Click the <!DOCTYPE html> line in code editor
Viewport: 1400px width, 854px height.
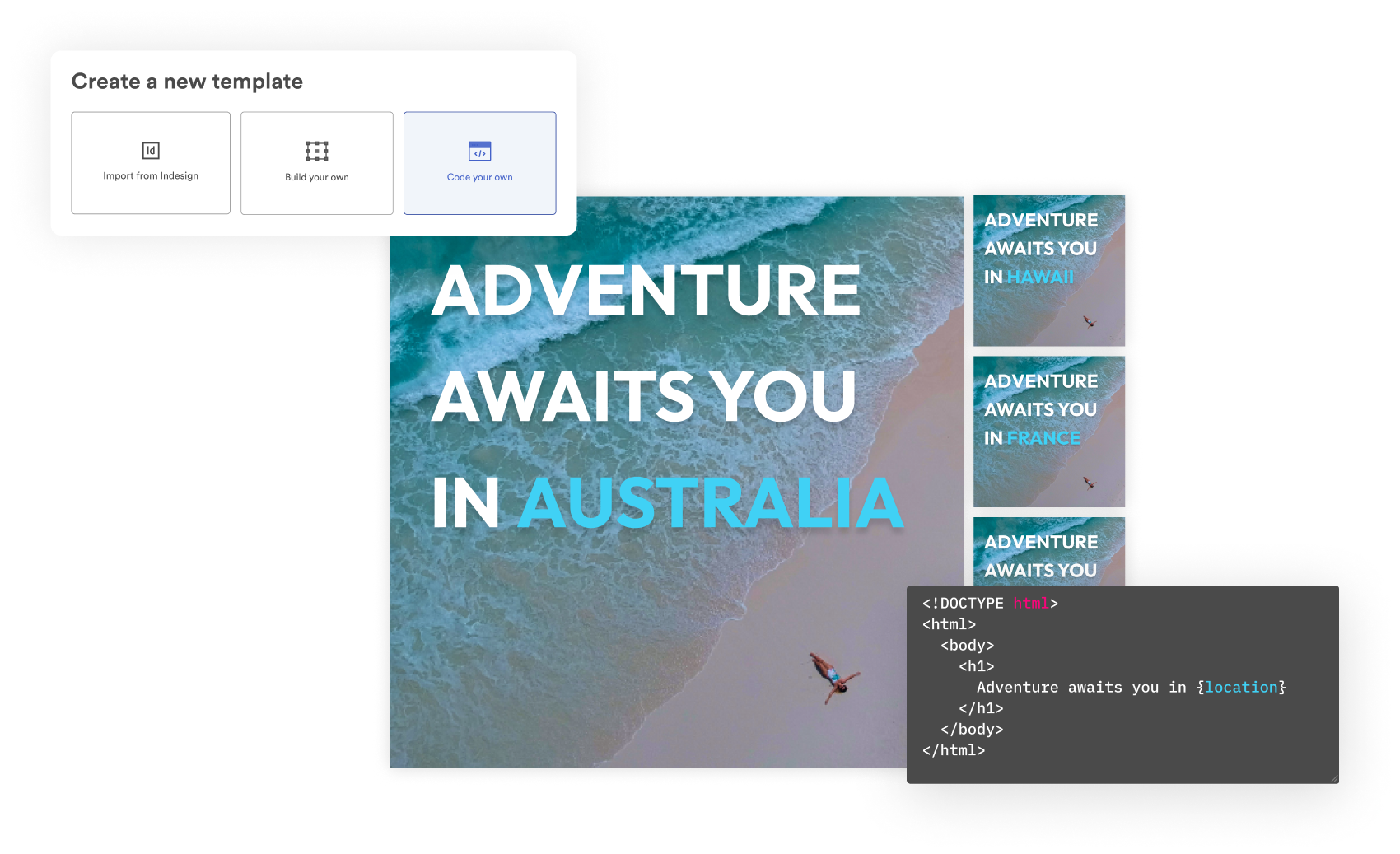990,604
